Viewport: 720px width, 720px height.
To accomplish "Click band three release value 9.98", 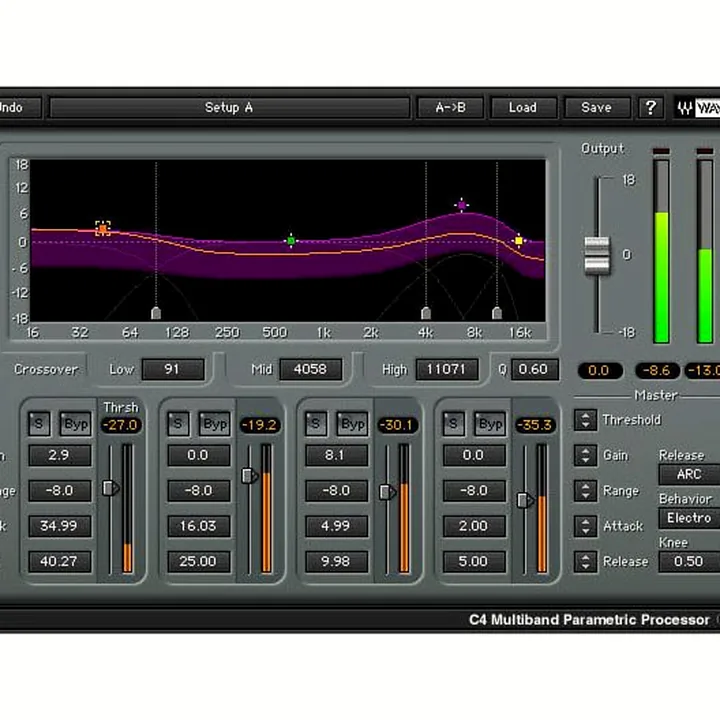I will (x=337, y=561).
